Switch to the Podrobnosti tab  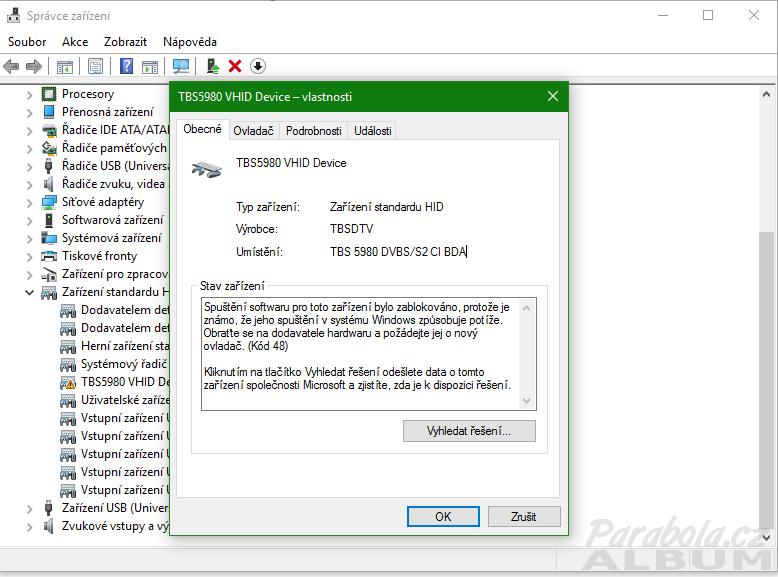314,131
